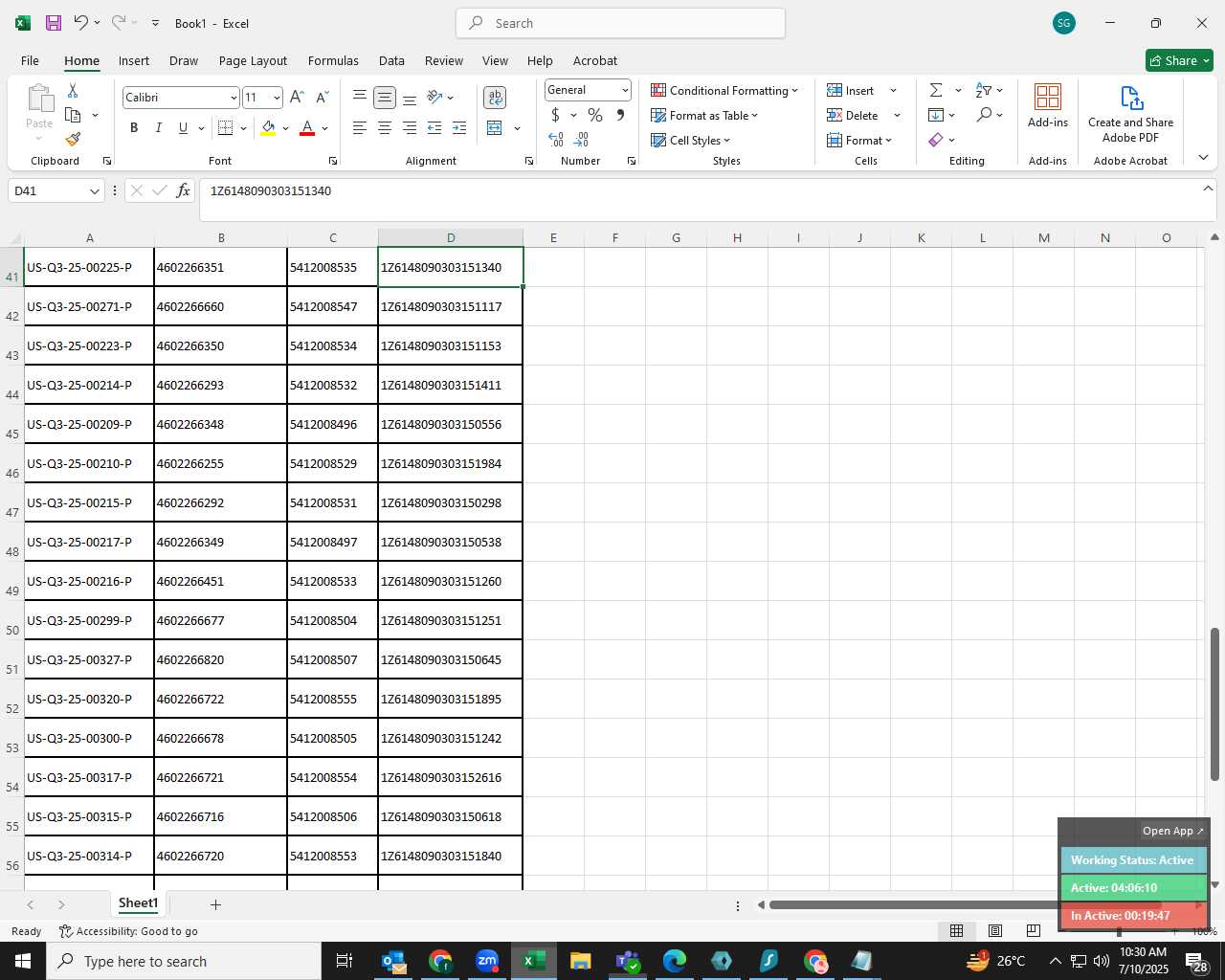Open Cell Styles dropdown
Image resolution: width=1225 pixels, height=980 pixels.
(x=690, y=140)
